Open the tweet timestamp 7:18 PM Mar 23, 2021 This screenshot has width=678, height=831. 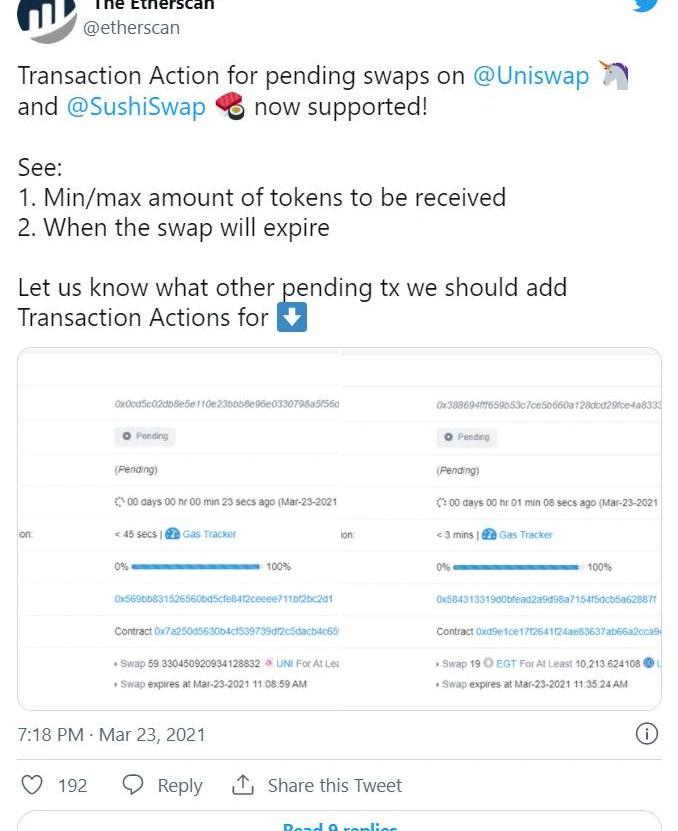[x=111, y=734]
